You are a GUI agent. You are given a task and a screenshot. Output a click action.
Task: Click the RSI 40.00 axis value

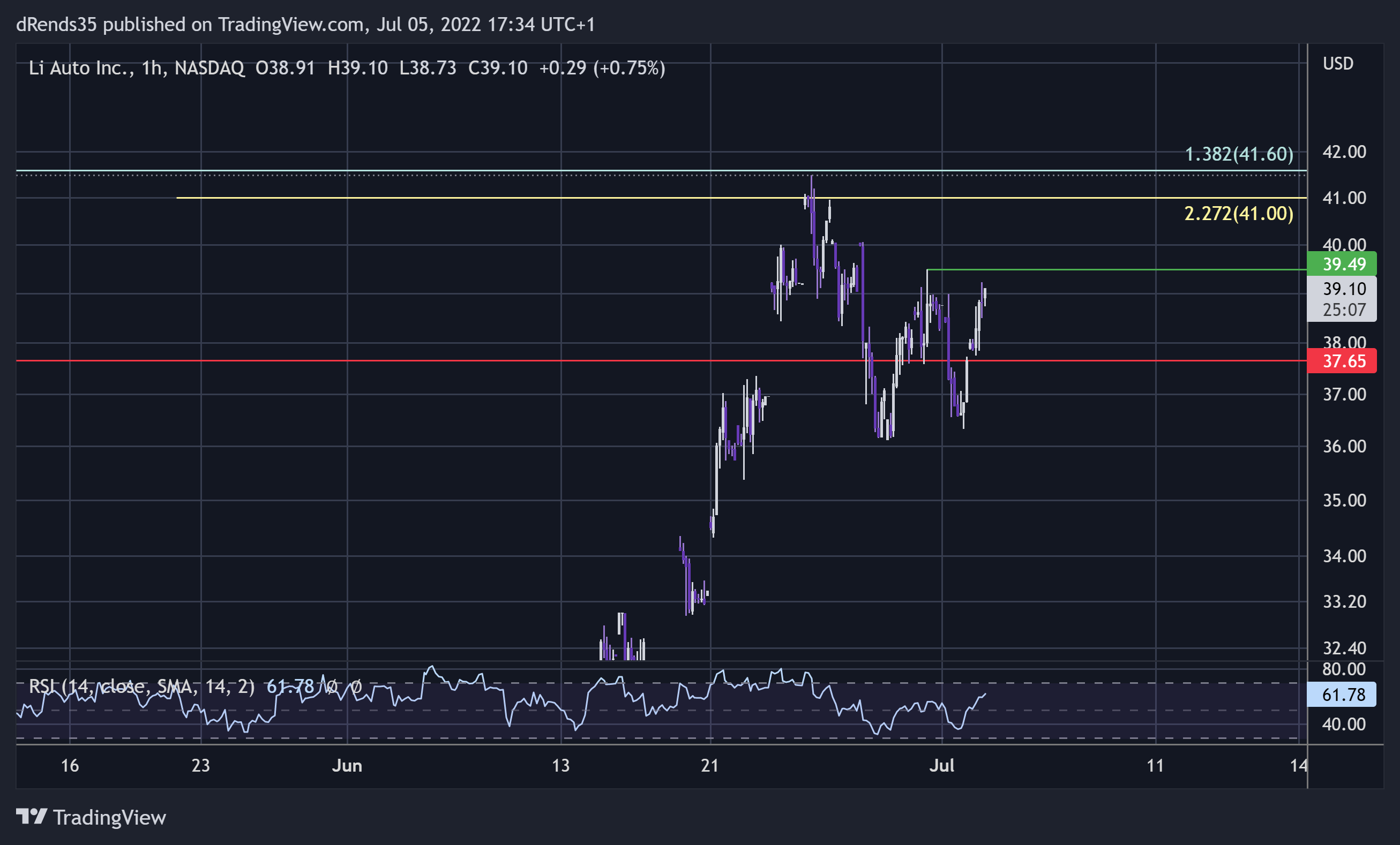click(1344, 724)
